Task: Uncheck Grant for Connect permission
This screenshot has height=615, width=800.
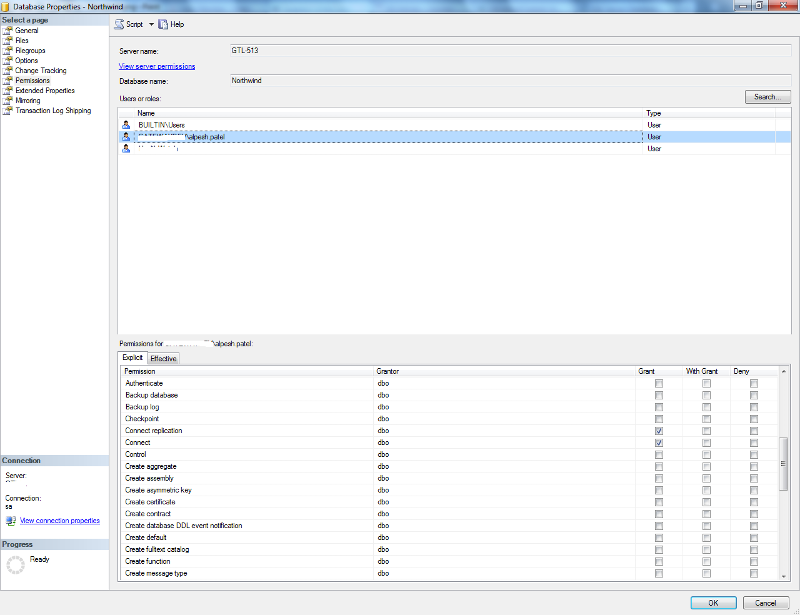Action: [659, 442]
